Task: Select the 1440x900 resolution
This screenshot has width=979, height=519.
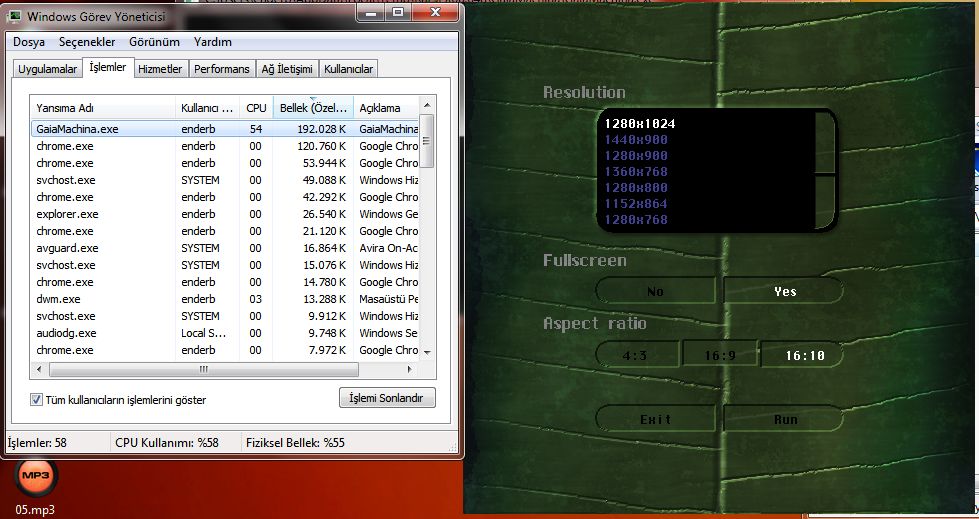Action: tap(636, 139)
